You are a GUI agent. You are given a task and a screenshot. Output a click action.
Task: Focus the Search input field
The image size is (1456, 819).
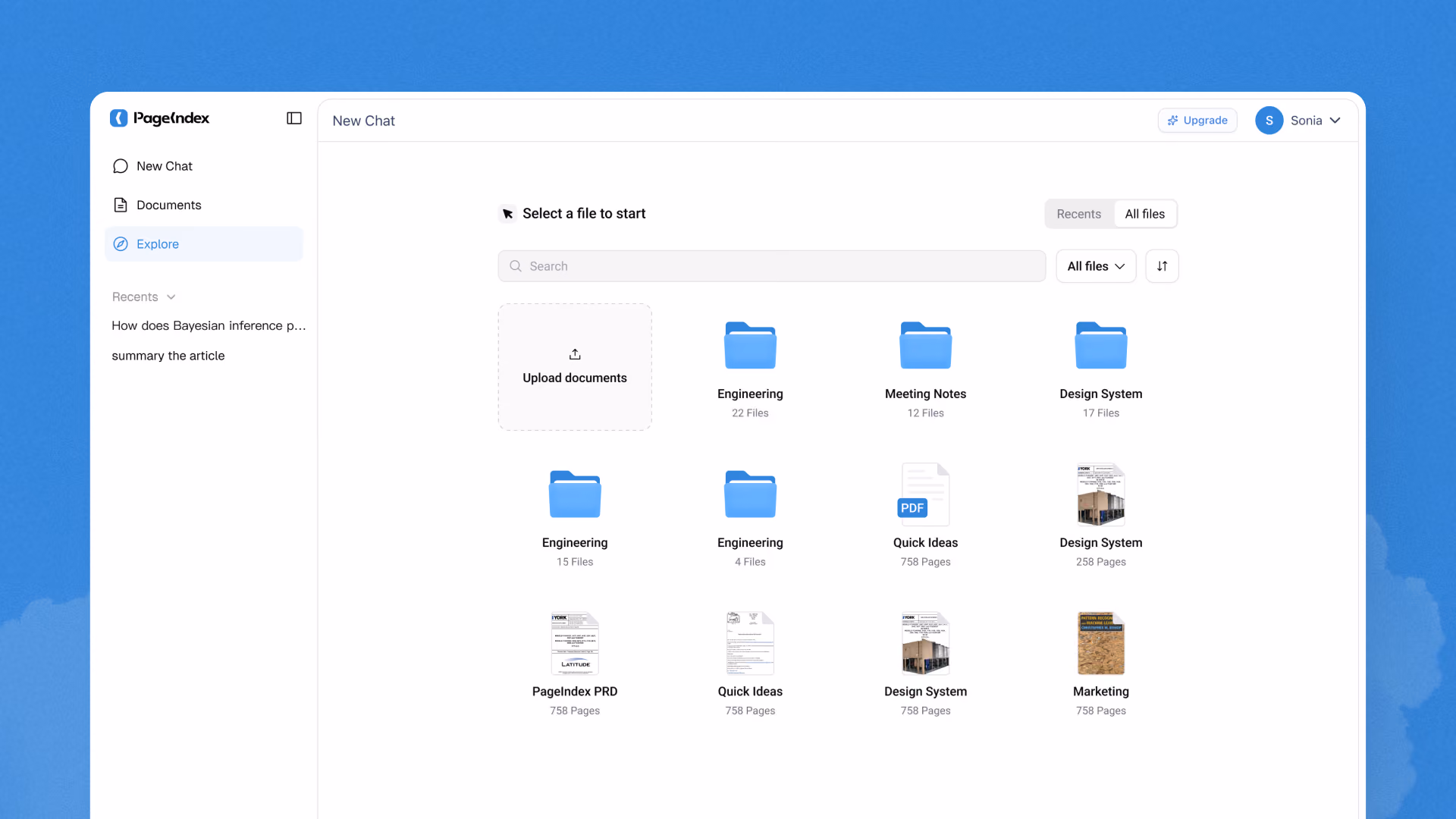[x=771, y=266]
